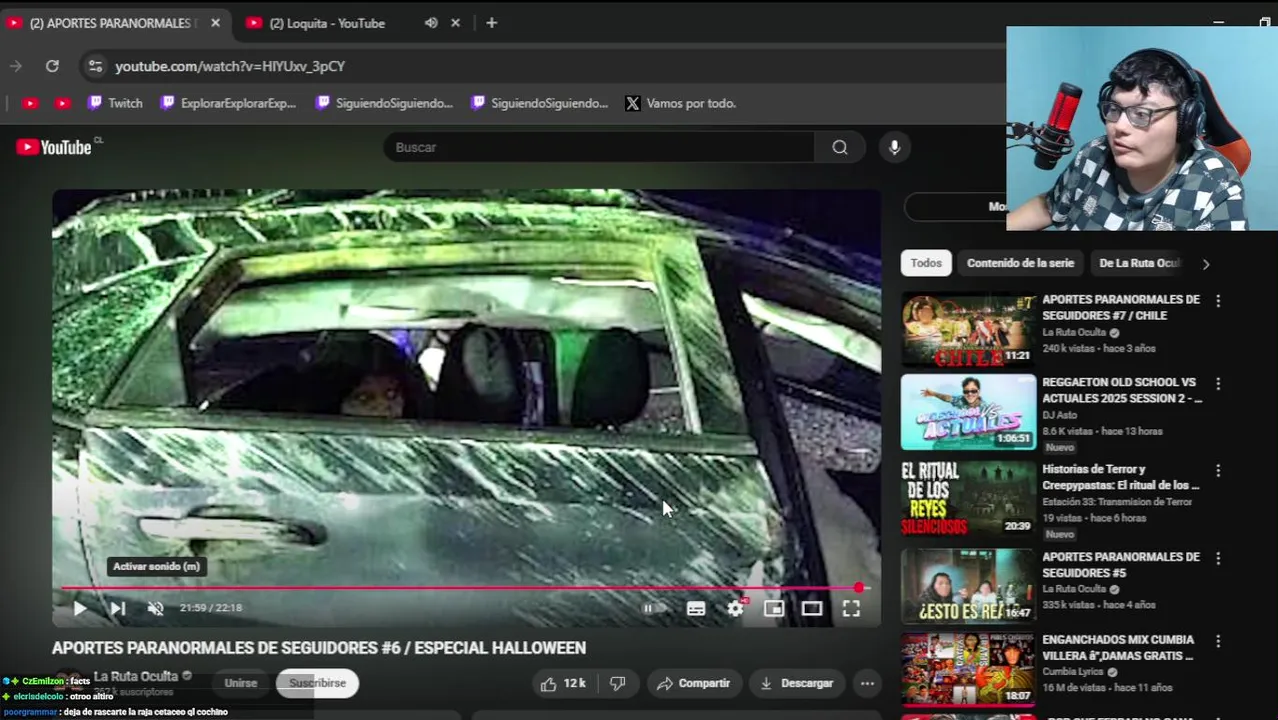Screen dimensions: 1278x720
Task: Open the Aportes Paranormales #5 thumbnail
Action: pos(968,585)
